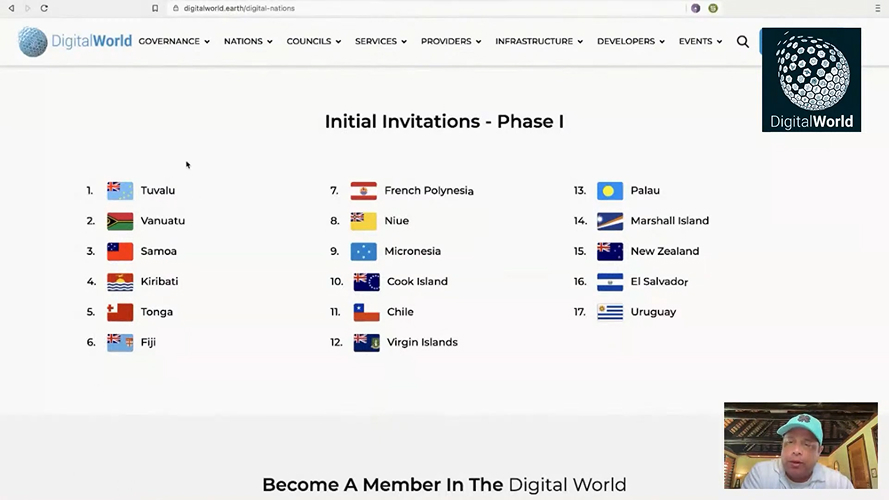
Task: Click the Uruguay flag icon
Action: (x=610, y=312)
